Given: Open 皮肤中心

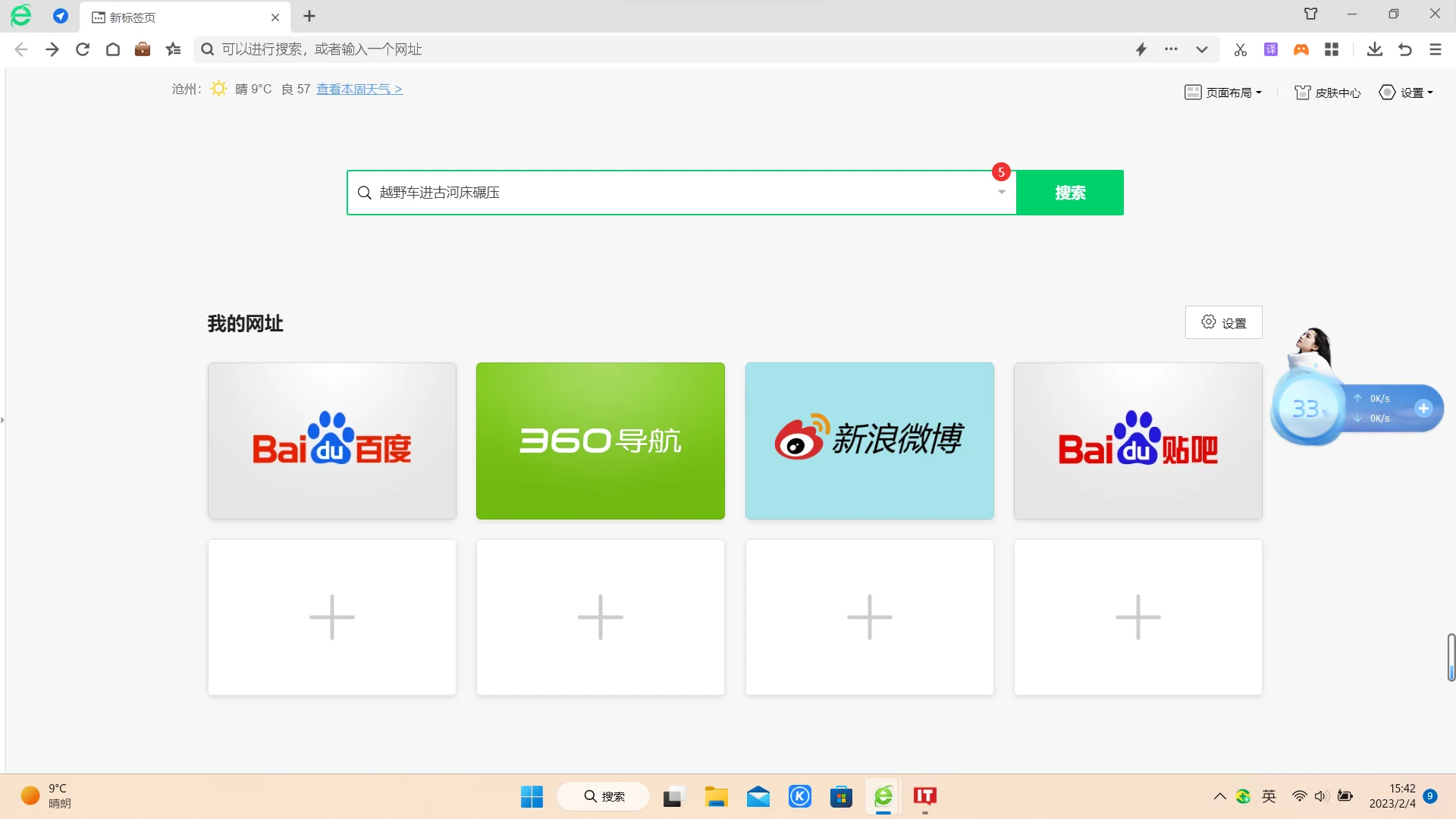Looking at the screenshot, I should 1327,93.
